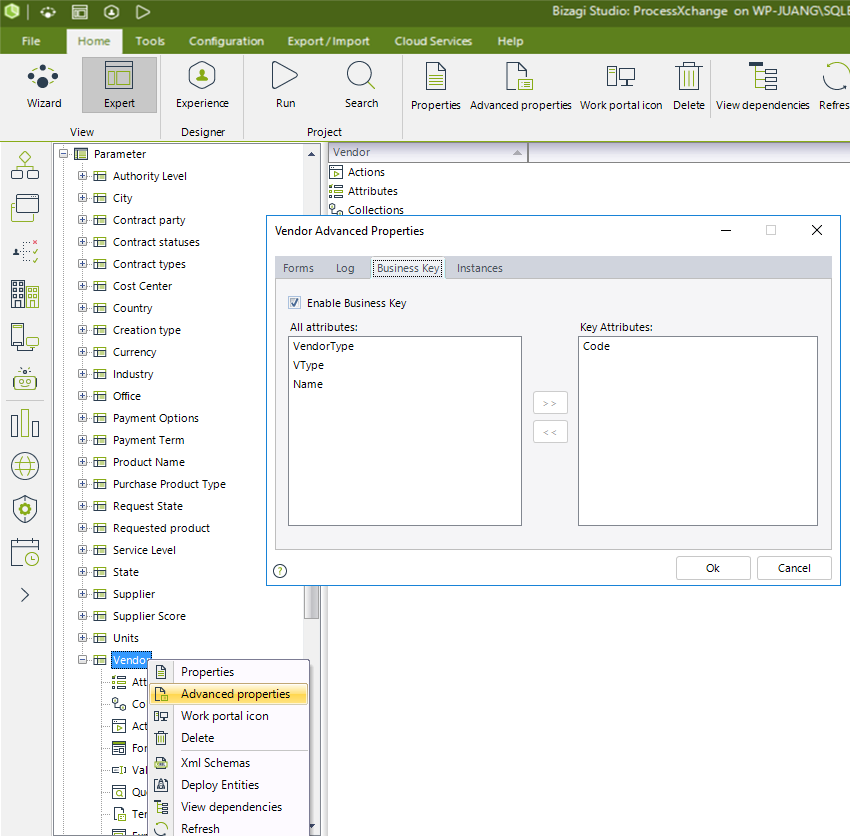Open Processes module in left sidebar
The width and height of the screenshot is (850, 836).
pos(25,165)
